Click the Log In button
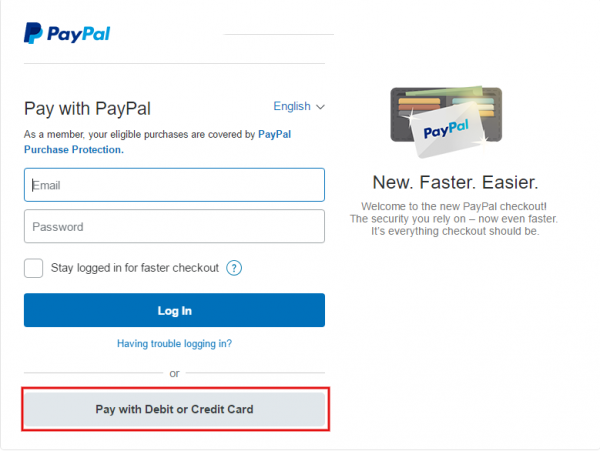 coord(174,310)
